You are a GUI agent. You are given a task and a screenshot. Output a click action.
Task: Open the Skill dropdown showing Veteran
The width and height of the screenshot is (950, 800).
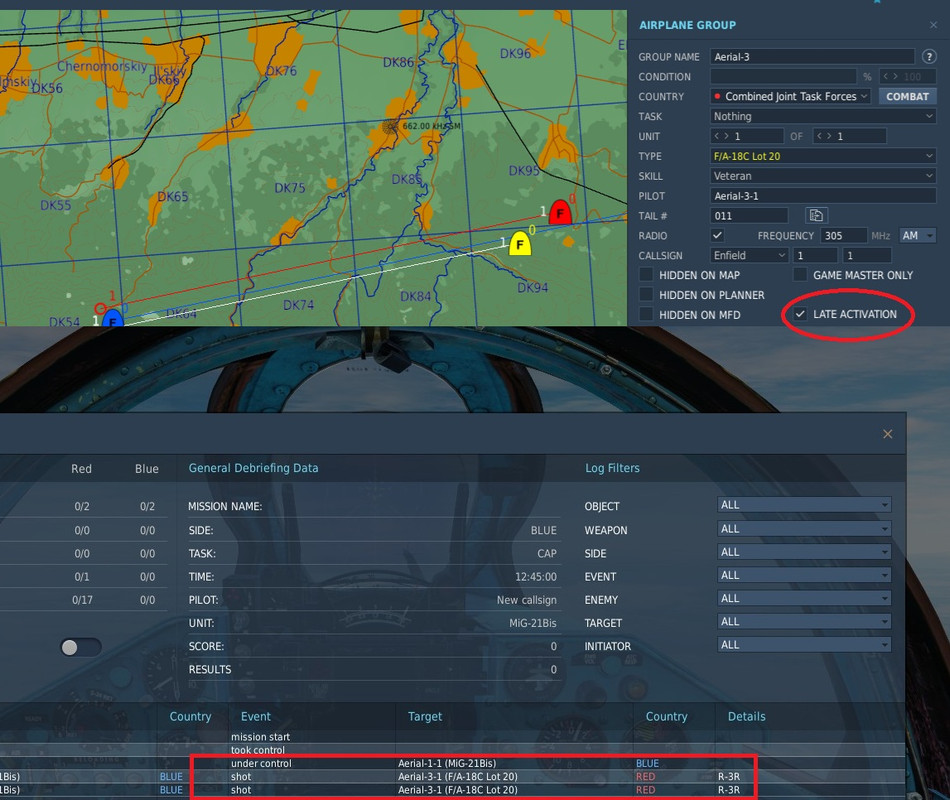823,176
